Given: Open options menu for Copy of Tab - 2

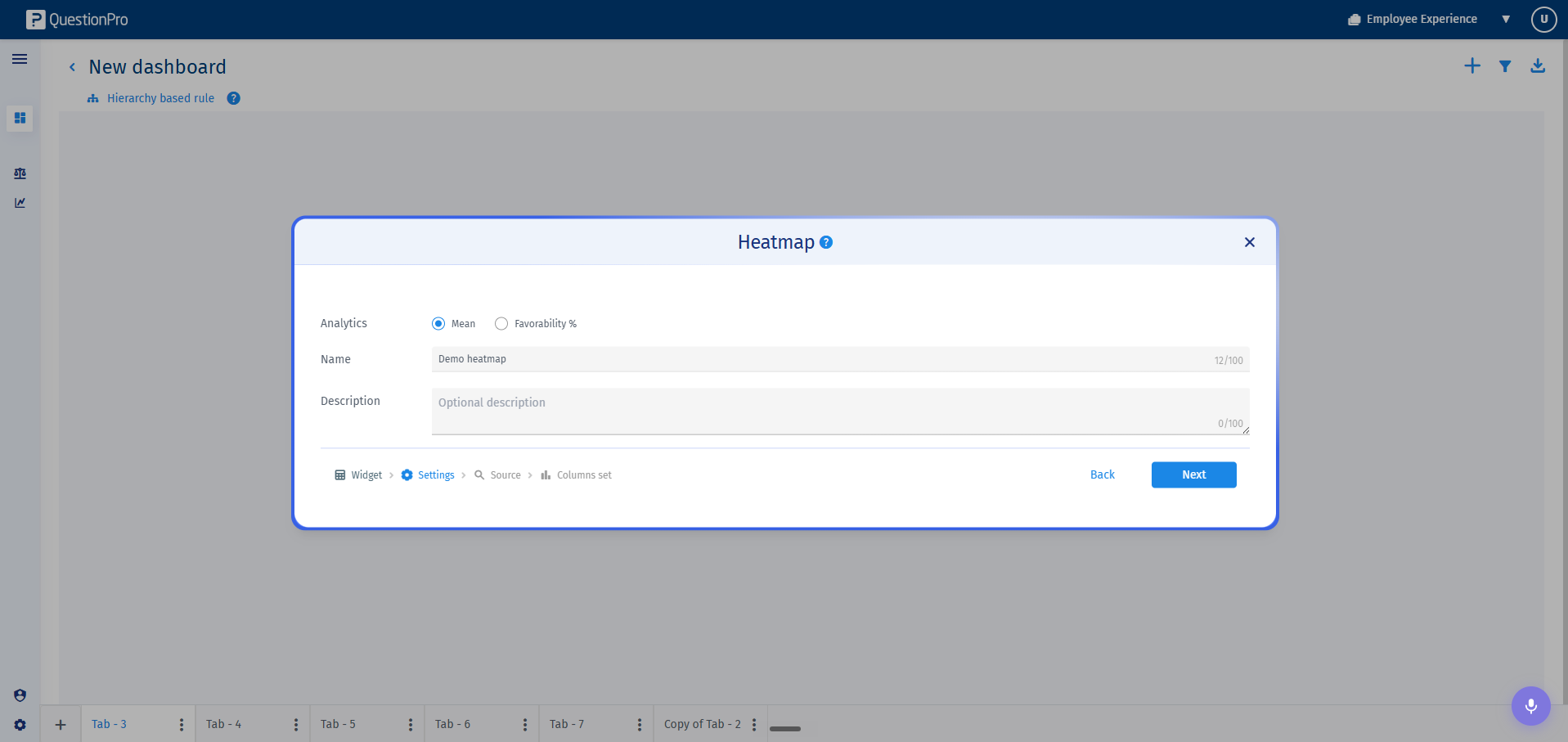Looking at the screenshot, I should point(754,725).
